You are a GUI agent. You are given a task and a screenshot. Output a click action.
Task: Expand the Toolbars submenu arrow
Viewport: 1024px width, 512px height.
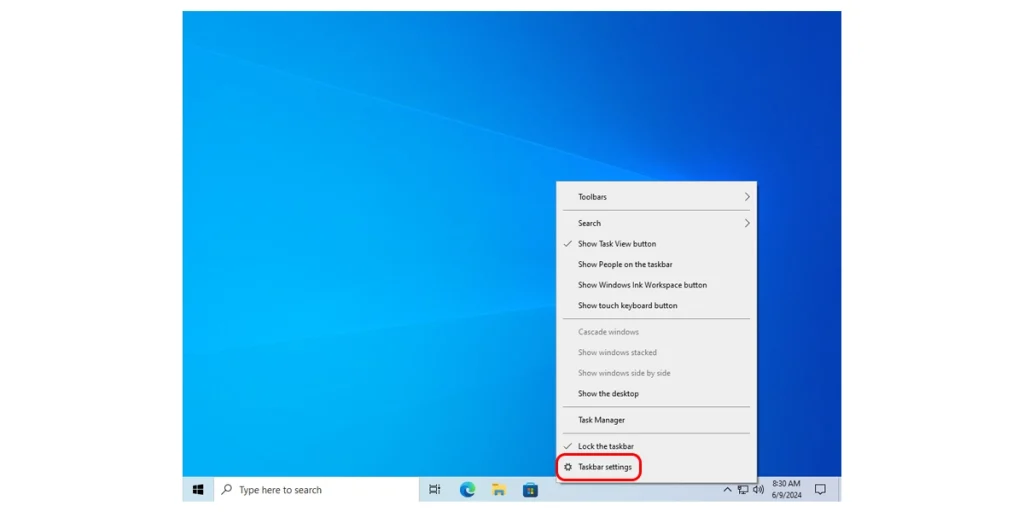pos(746,197)
